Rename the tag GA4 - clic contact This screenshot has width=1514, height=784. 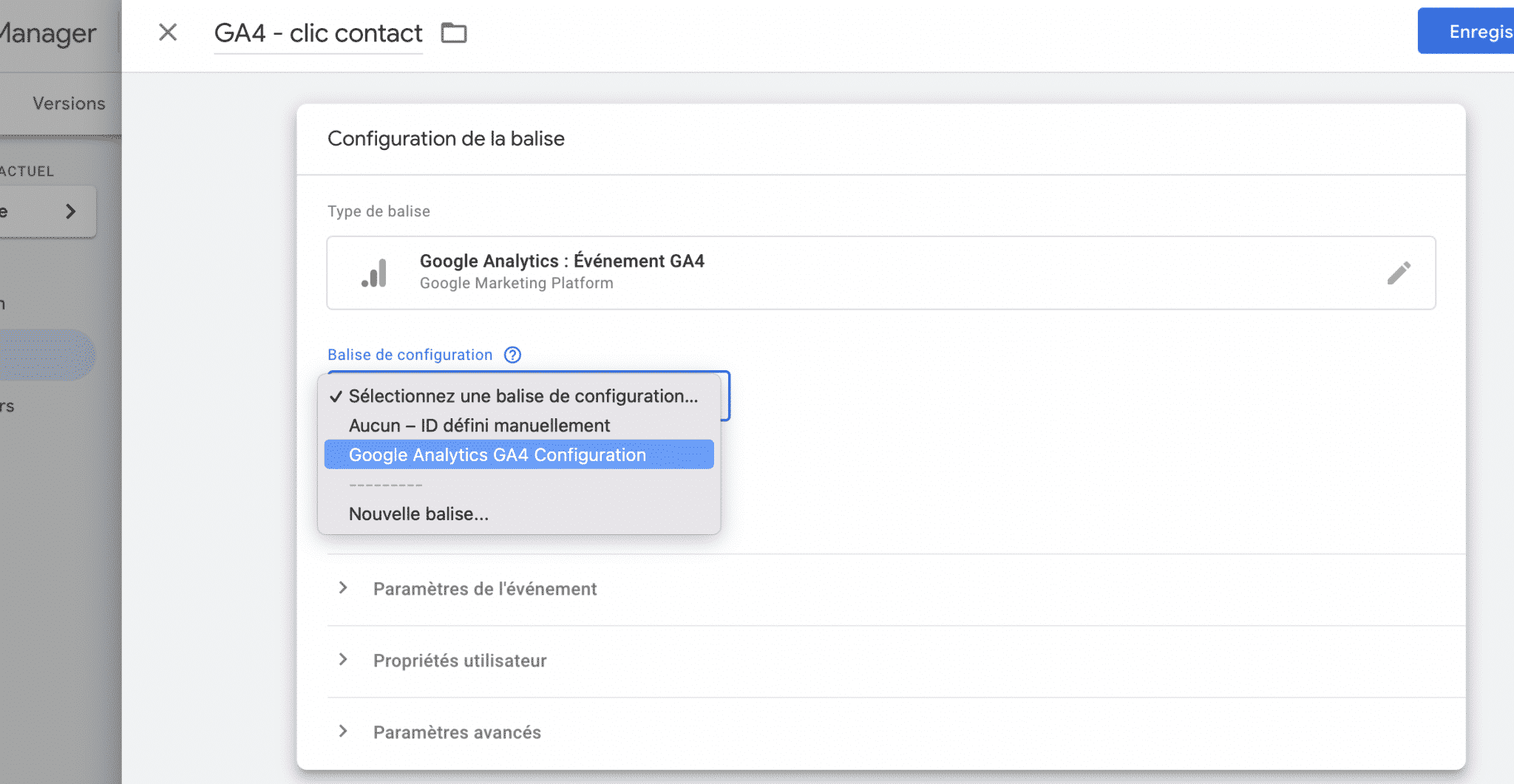pos(318,33)
